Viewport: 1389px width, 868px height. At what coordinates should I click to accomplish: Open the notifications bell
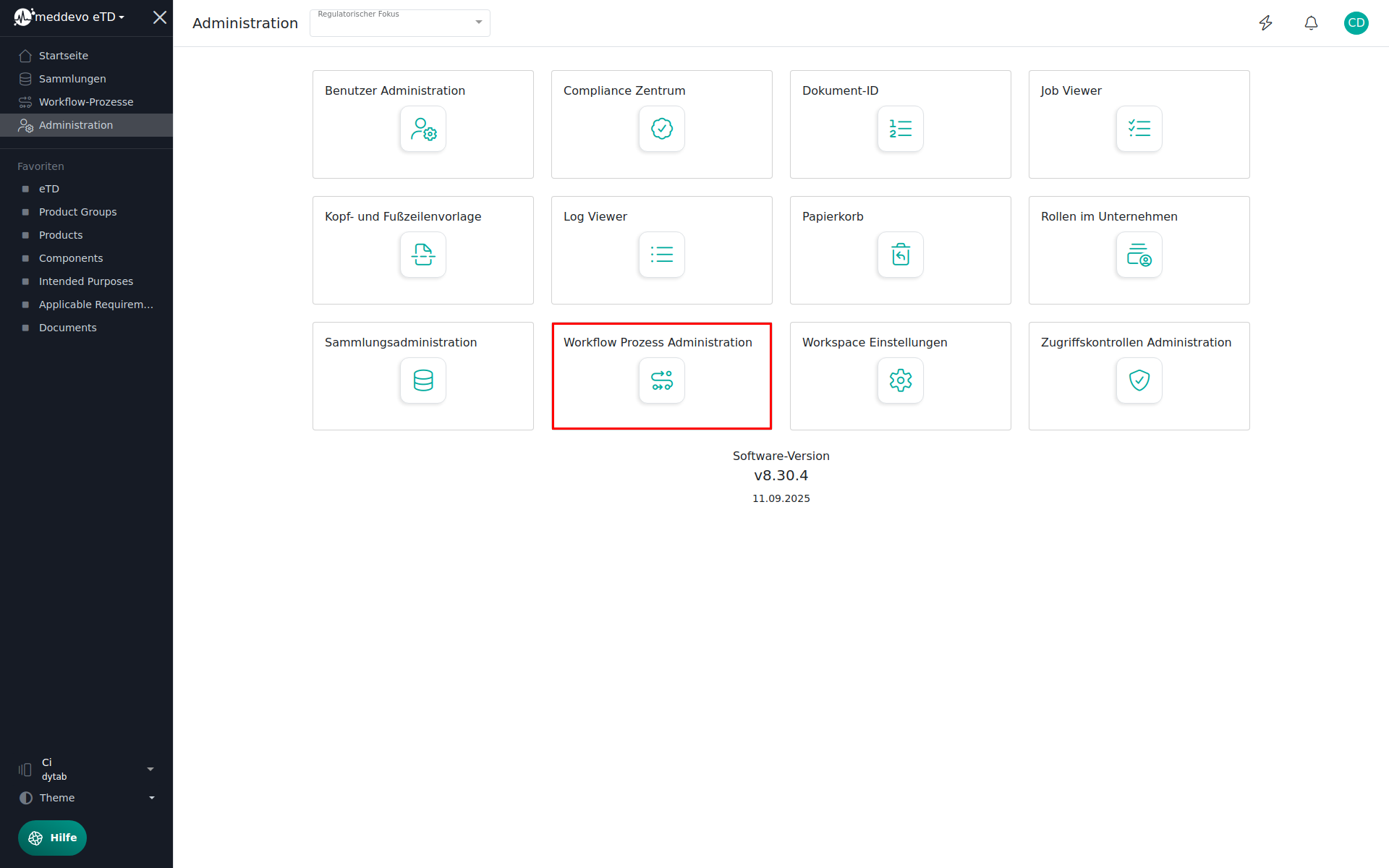pyautogui.click(x=1311, y=23)
